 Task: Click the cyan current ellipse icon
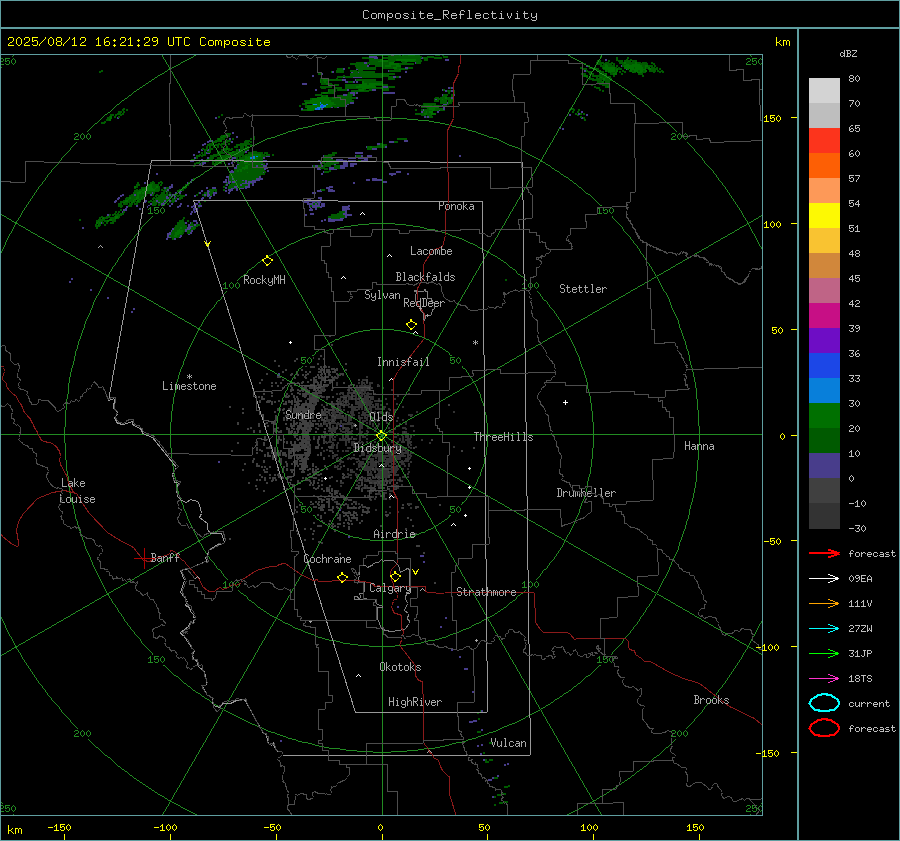[x=824, y=703]
